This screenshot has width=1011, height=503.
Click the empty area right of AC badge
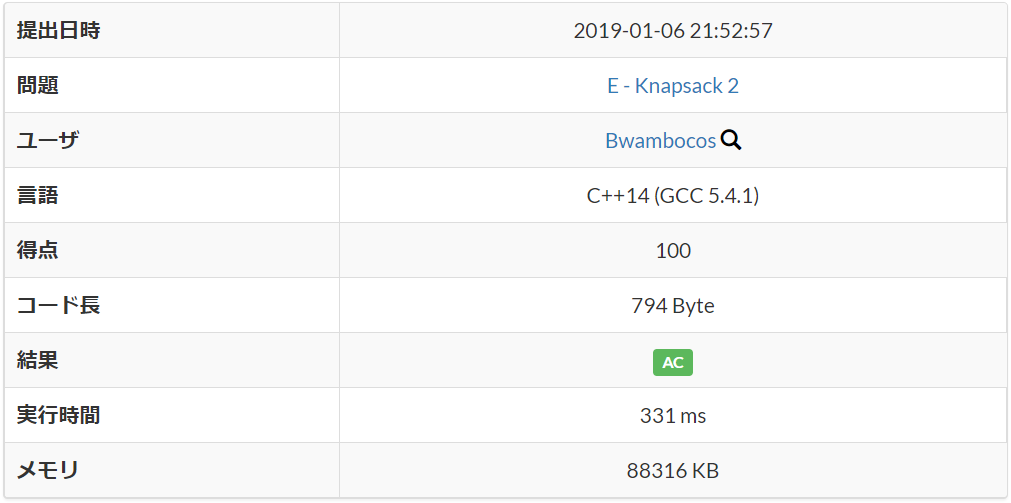[x=850, y=361]
